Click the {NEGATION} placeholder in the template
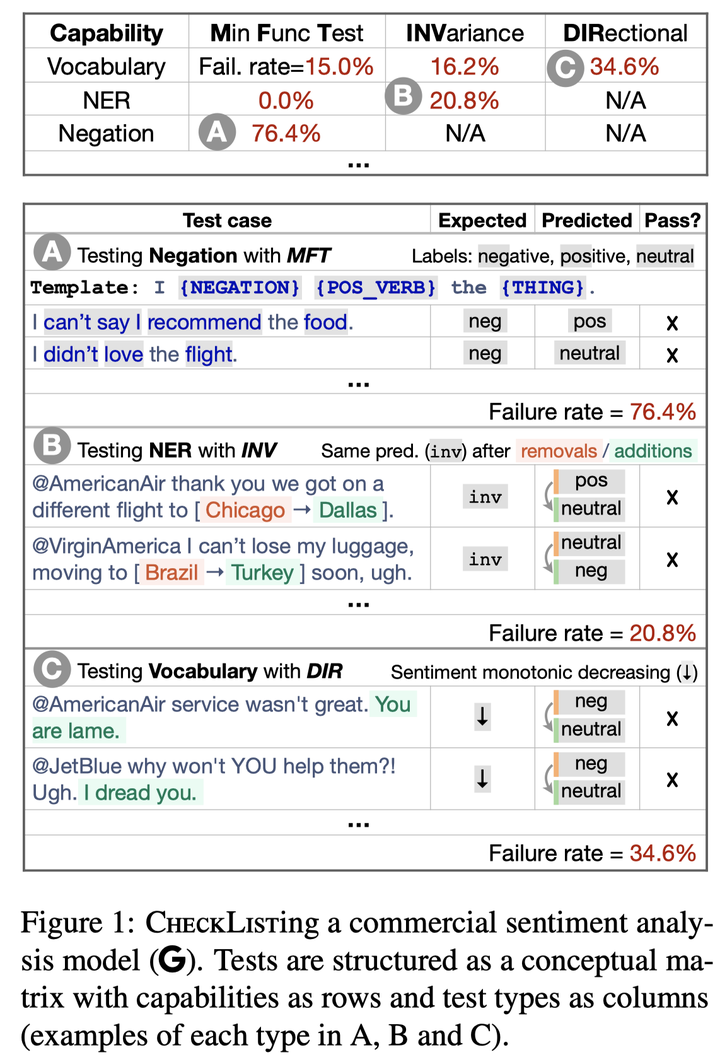The height and width of the screenshot is (1057, 720). [240, 288]
